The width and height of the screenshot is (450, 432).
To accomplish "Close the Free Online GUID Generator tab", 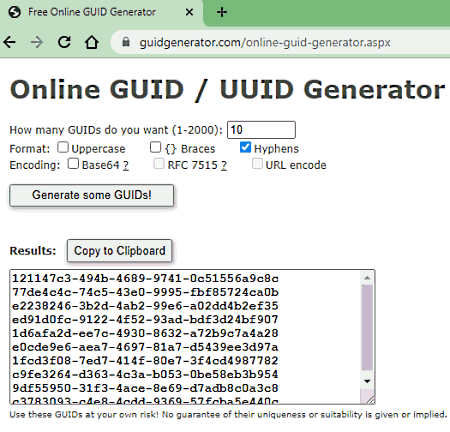I will (x=189, y=12).
